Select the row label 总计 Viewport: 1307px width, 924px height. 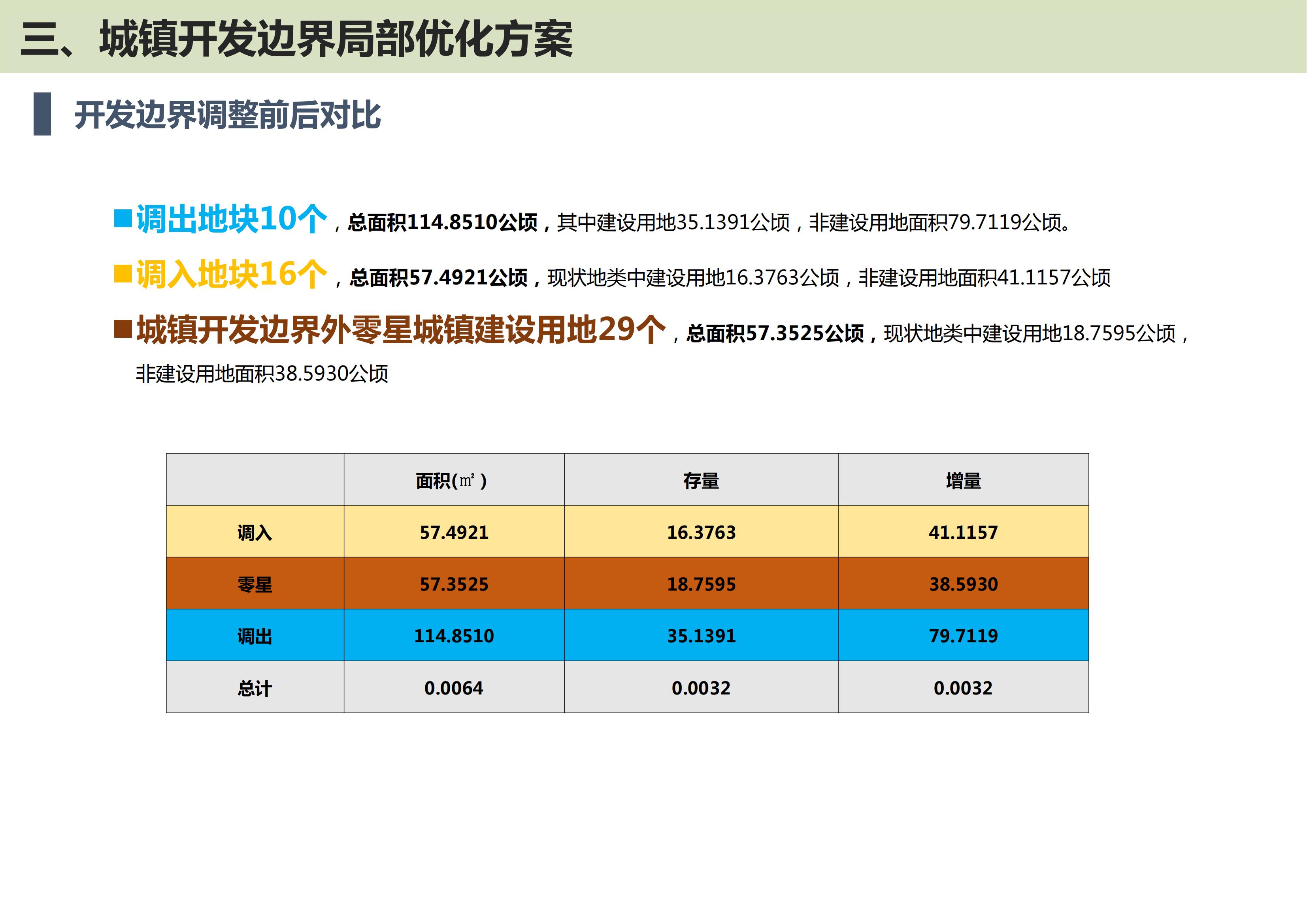[255, 689]
